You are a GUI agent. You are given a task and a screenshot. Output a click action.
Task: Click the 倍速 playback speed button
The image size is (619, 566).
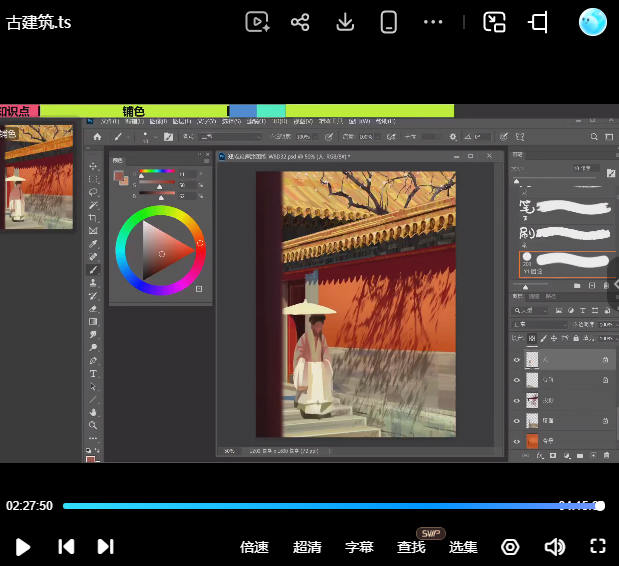point(254,547)
